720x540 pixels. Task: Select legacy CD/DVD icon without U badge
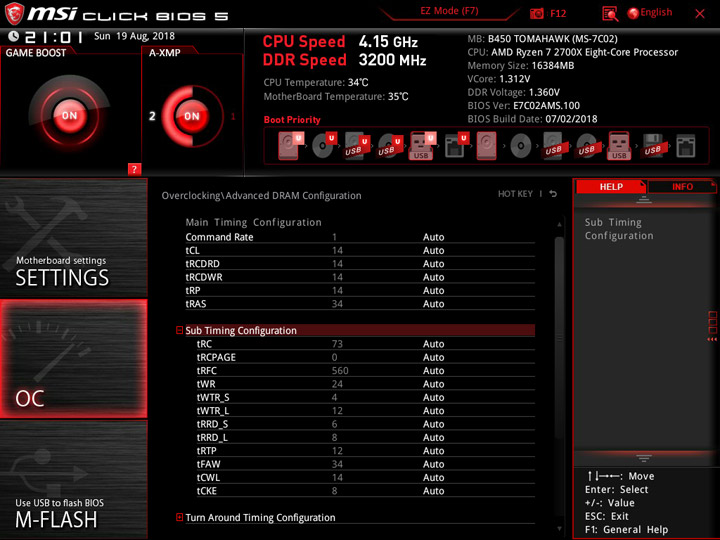521,146
